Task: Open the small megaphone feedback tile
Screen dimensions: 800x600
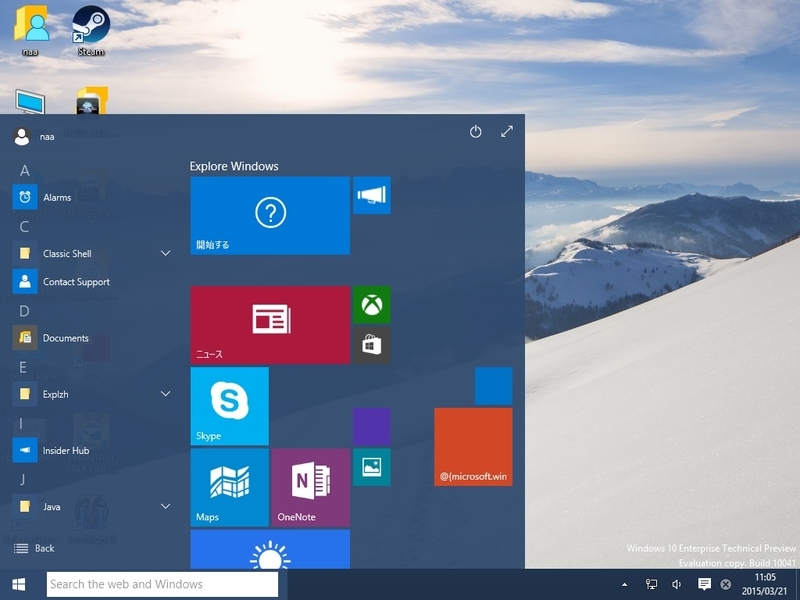Action: click(372, 195)
